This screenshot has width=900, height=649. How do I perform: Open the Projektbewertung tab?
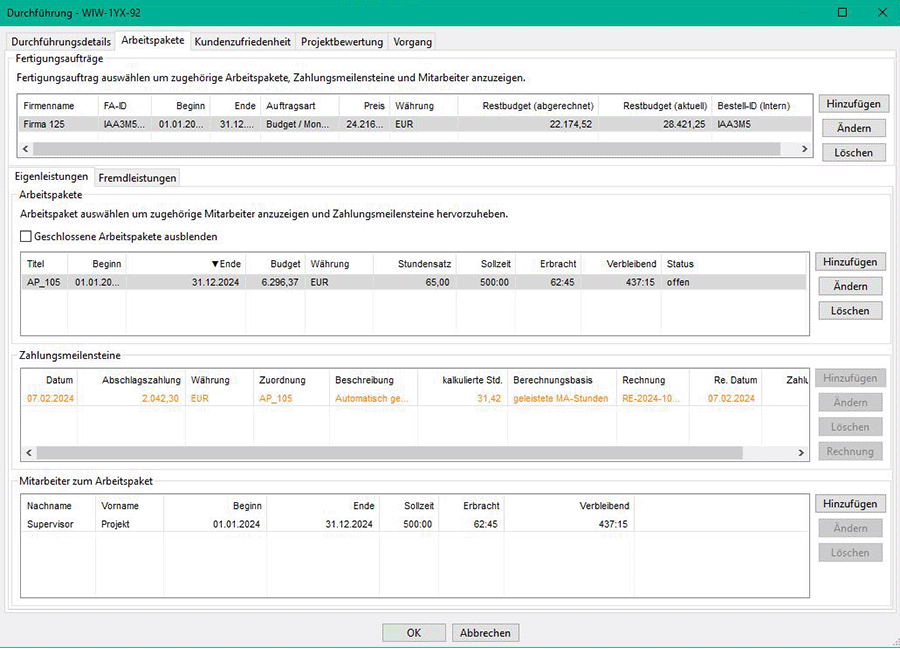coord(342,41)
